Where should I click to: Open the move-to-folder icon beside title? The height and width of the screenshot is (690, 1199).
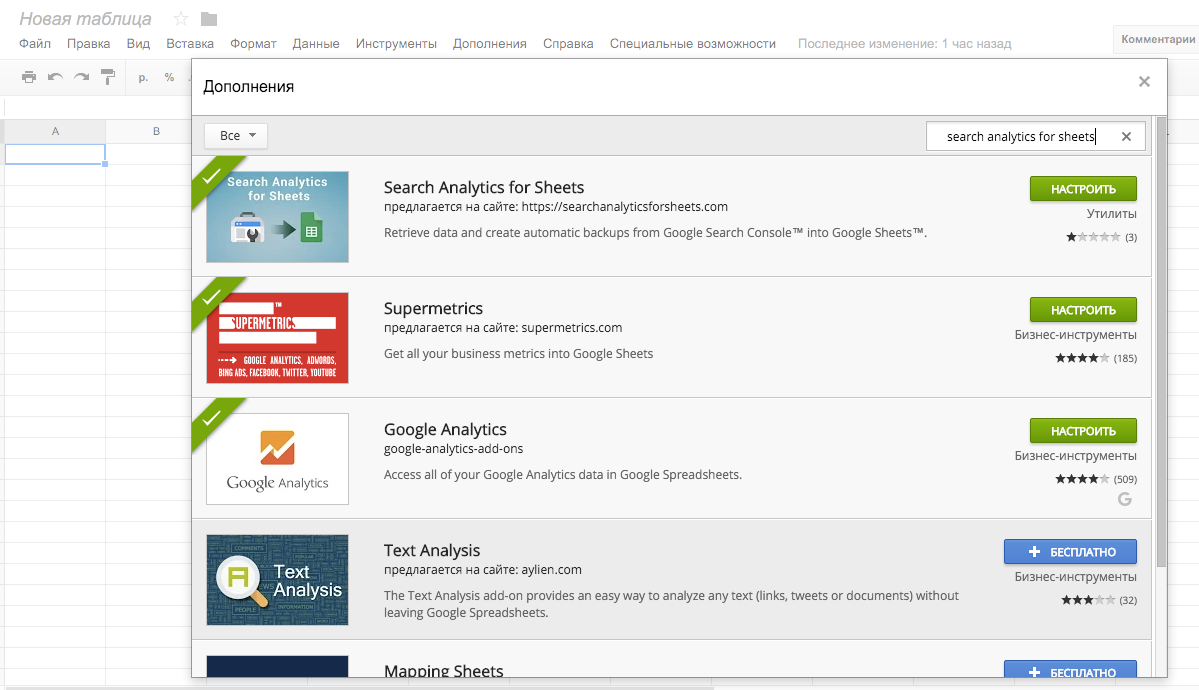tap(209, 18)
